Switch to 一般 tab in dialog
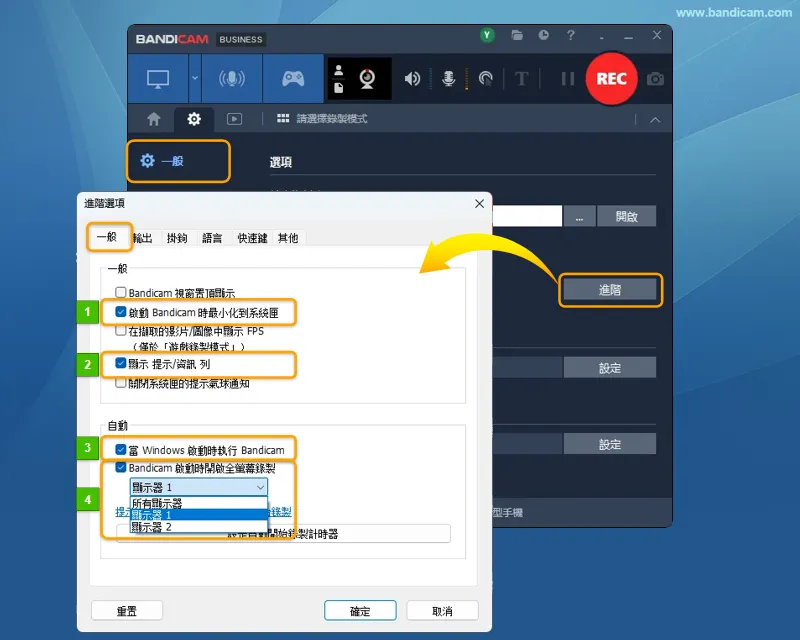 (x=107, y=237)
